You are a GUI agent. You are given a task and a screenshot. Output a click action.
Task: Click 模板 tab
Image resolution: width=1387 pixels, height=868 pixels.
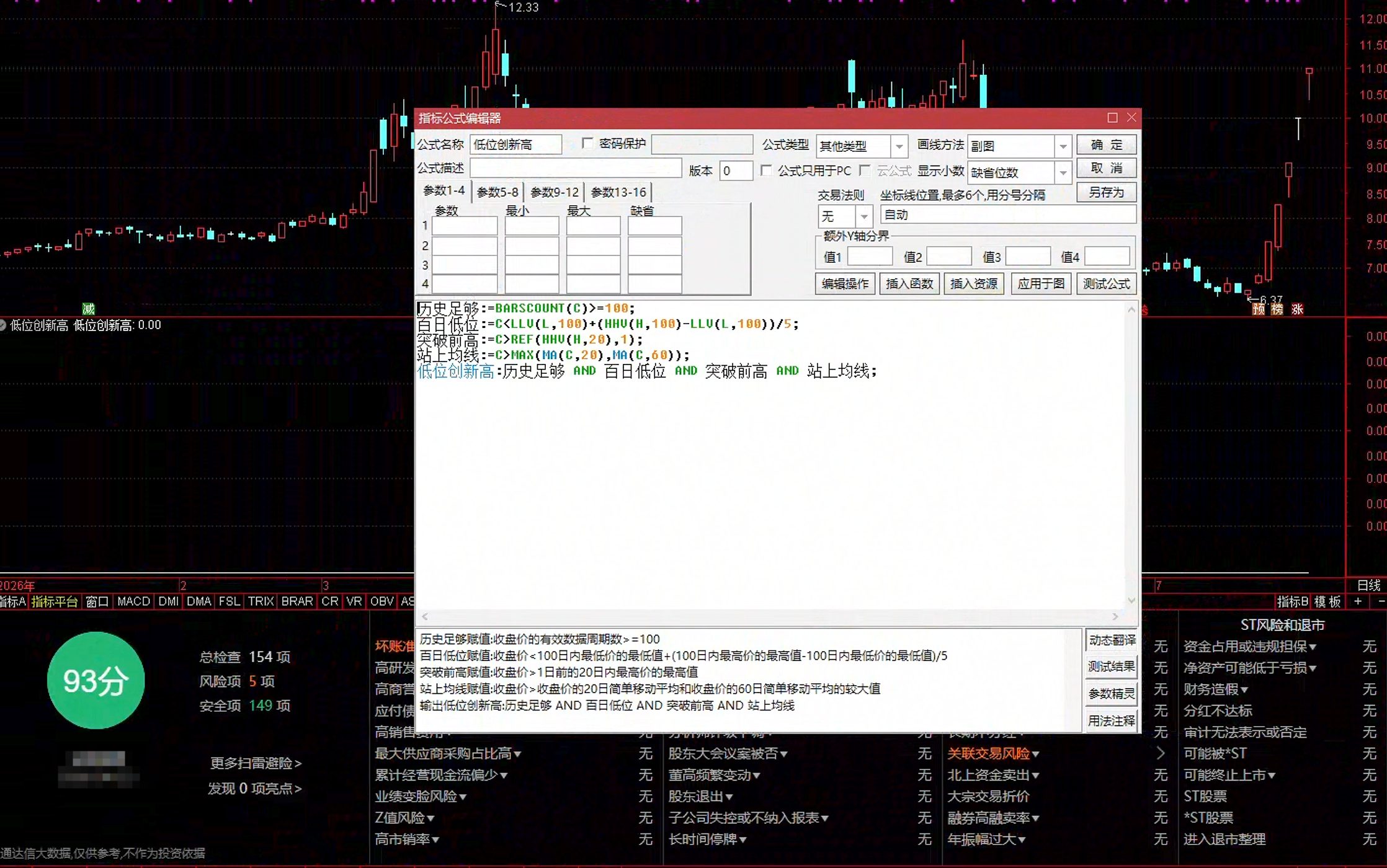pyautogui.click(x=1327, y=601)
